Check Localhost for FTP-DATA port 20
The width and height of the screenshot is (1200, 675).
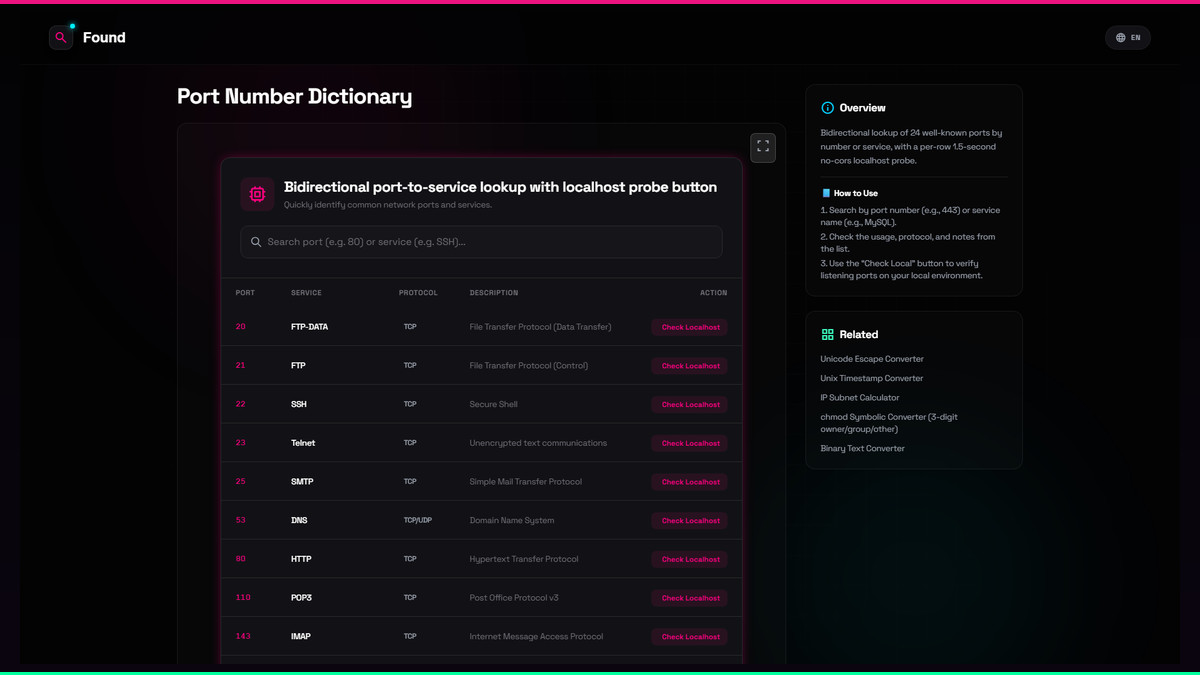point(690,327)
